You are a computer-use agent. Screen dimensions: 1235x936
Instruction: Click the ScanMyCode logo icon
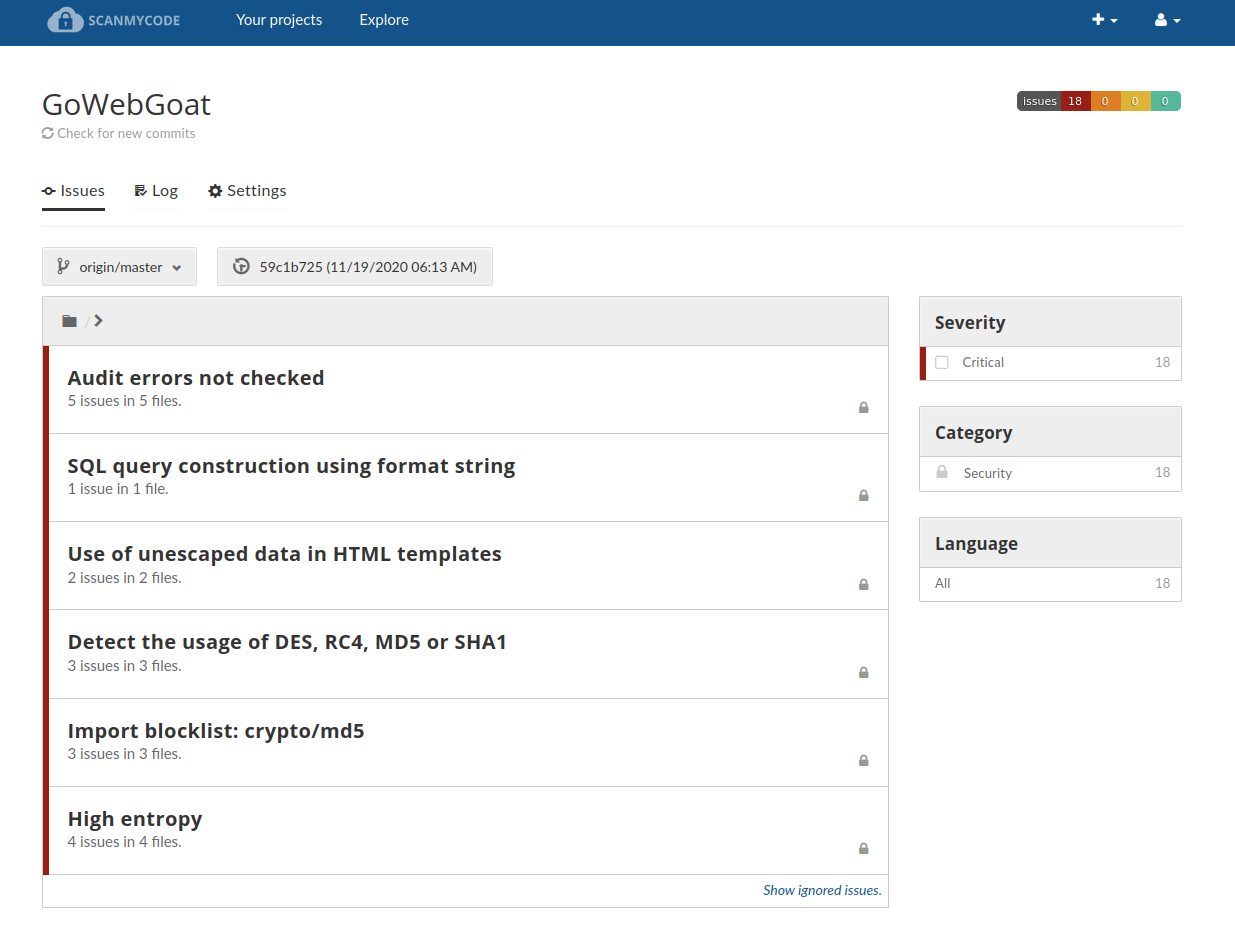65,20
